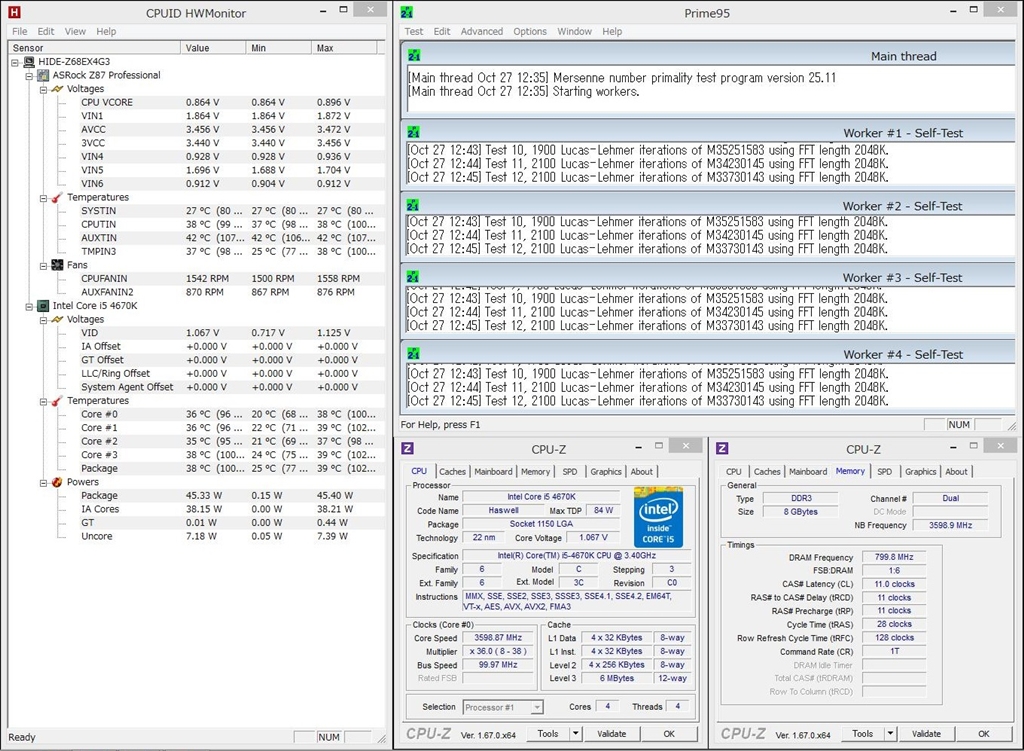Click the Prime95 Main thread window icon
Viewport: 1024px width, 751px height.
tap(414, 55)
